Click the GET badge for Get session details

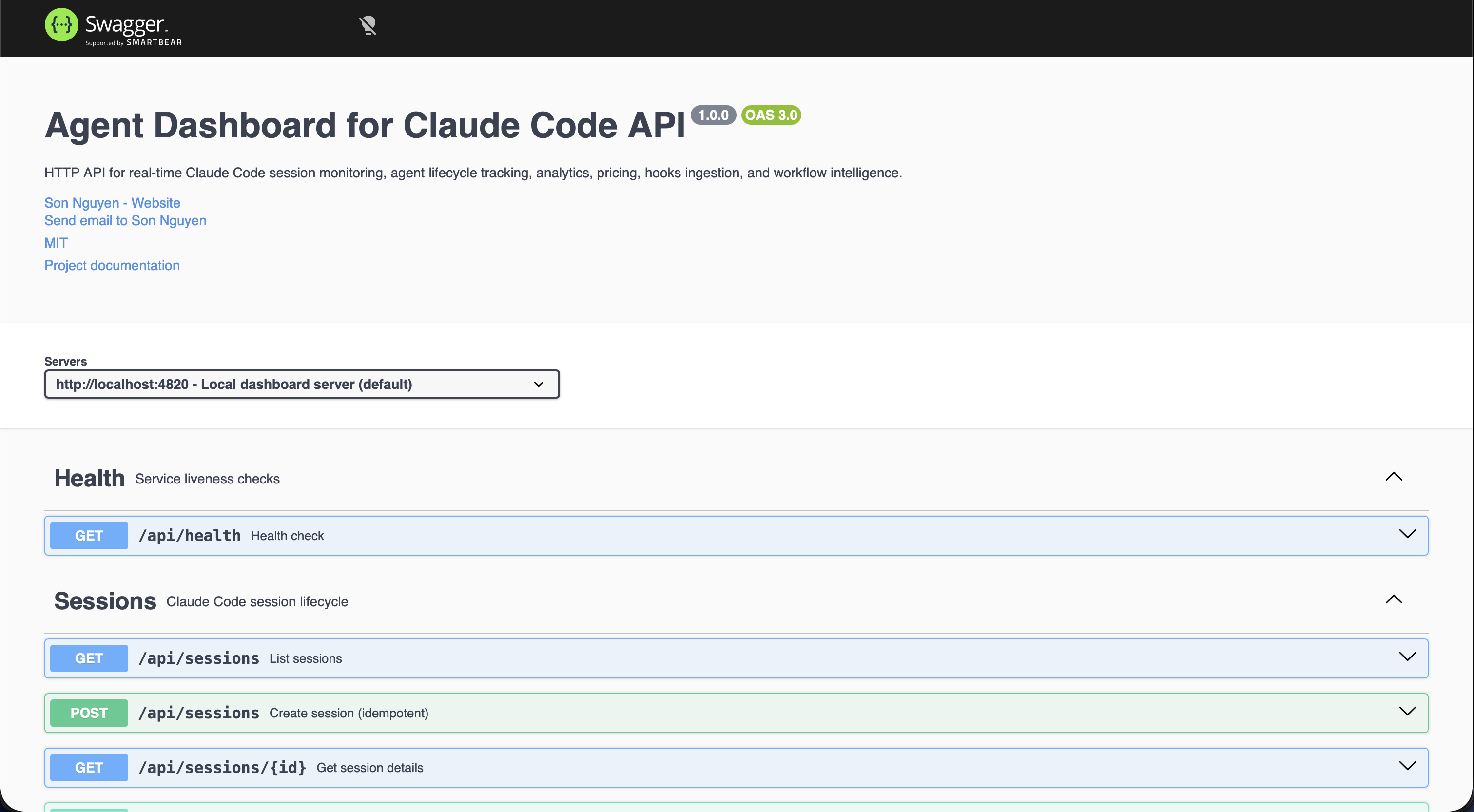click(89, 767)
